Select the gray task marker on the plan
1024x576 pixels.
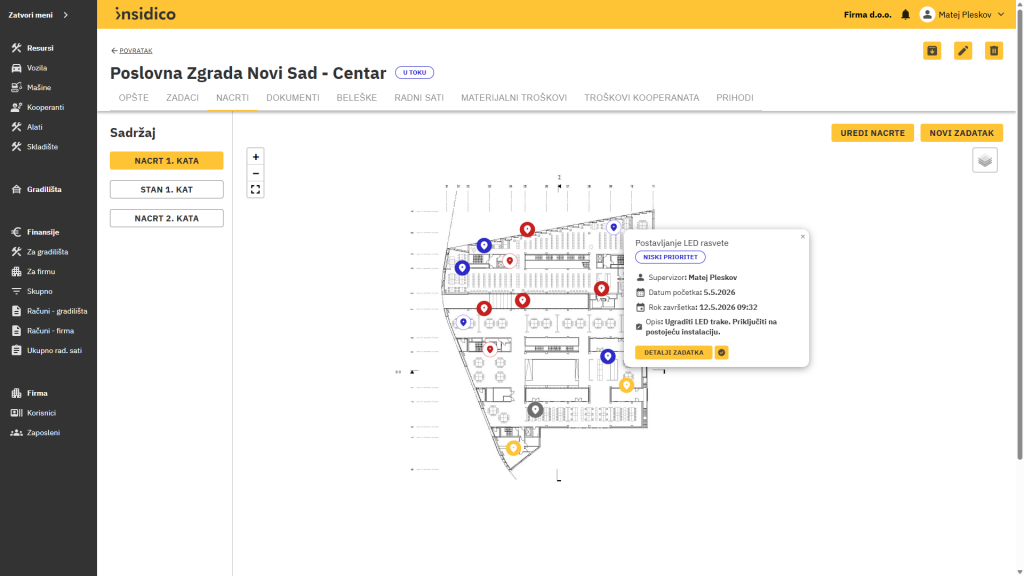536,409
